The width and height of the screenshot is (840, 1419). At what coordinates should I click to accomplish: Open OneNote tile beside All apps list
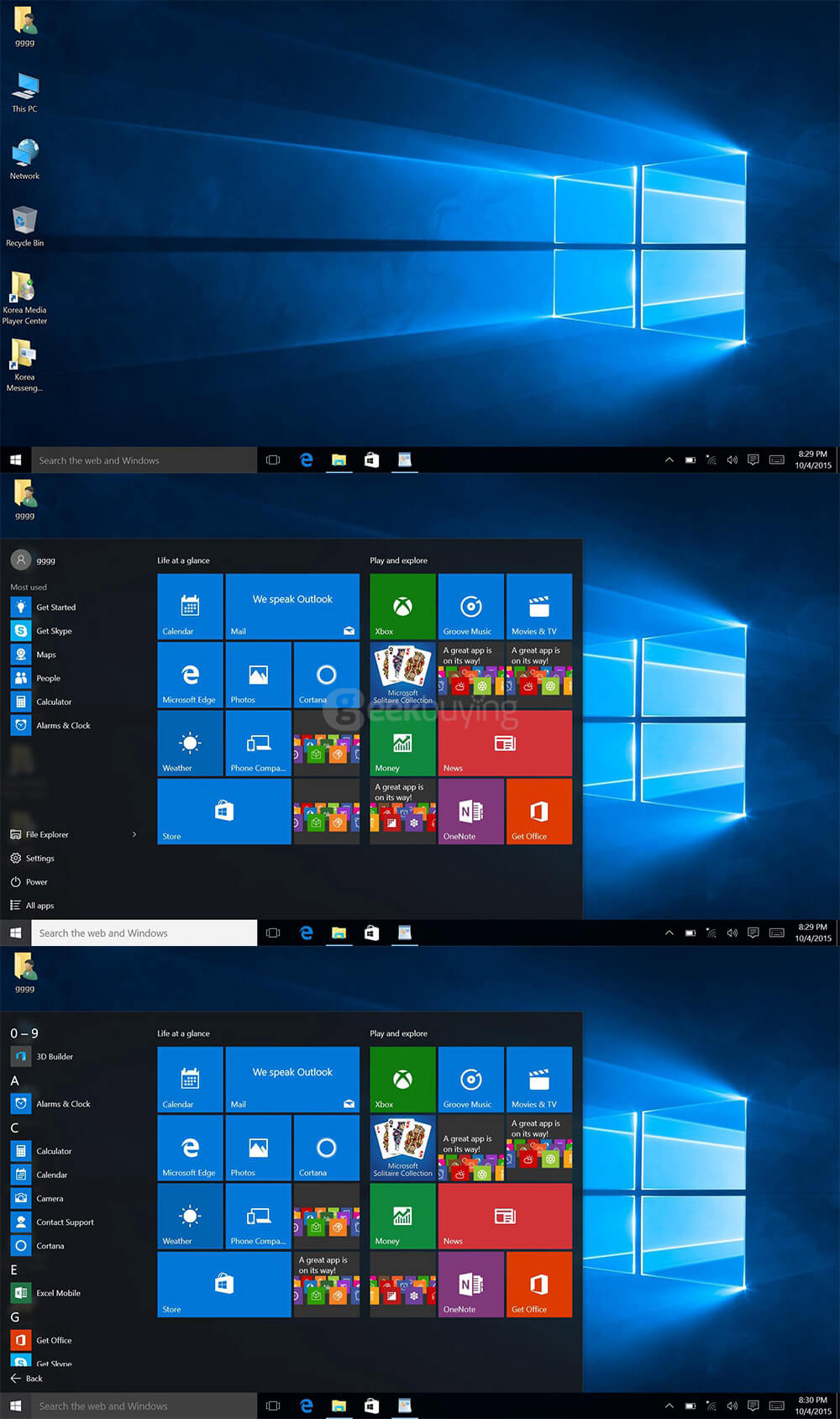pyautogui.click(x=471, y=1284)
